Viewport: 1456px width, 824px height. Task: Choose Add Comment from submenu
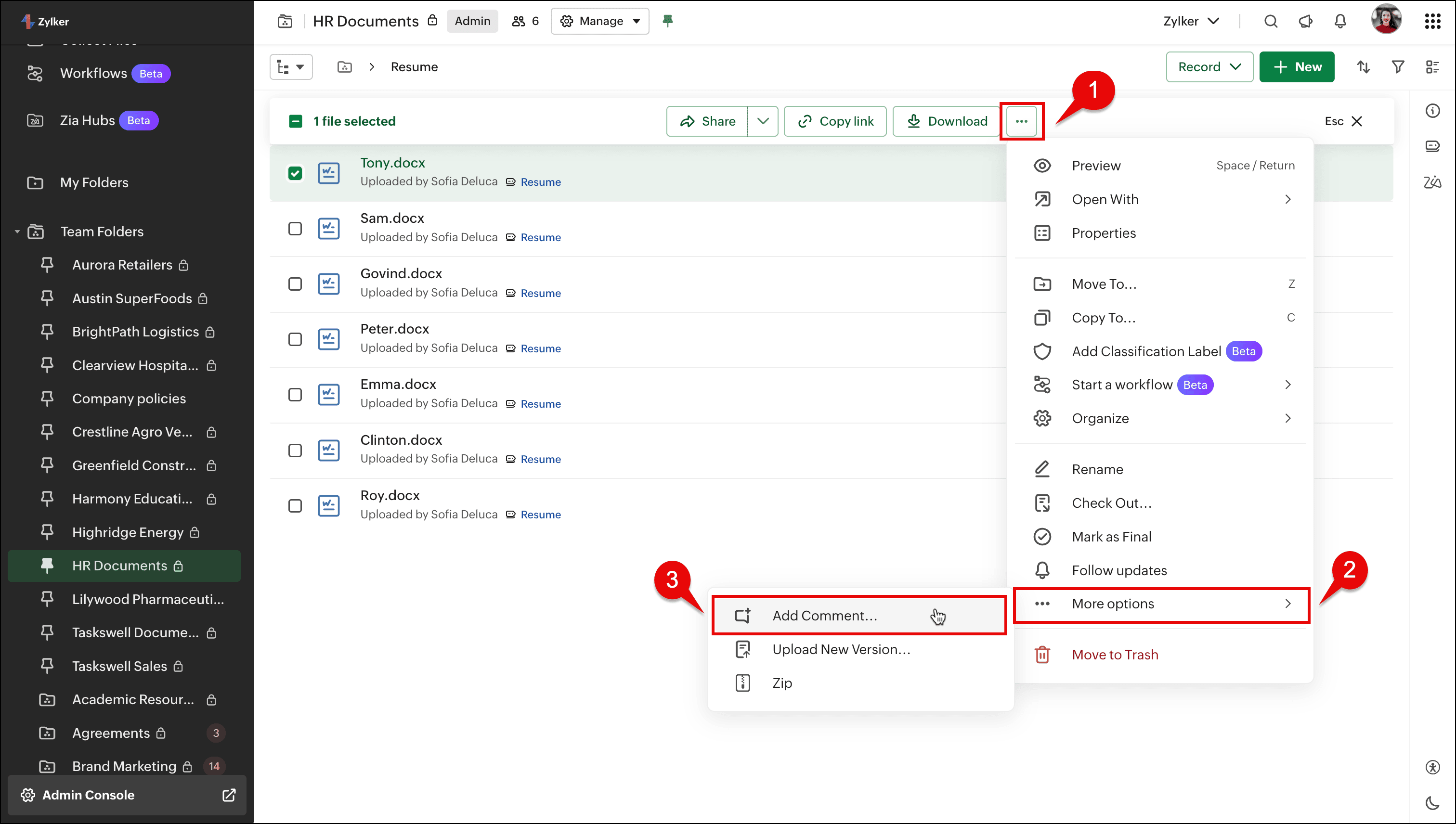824,616
